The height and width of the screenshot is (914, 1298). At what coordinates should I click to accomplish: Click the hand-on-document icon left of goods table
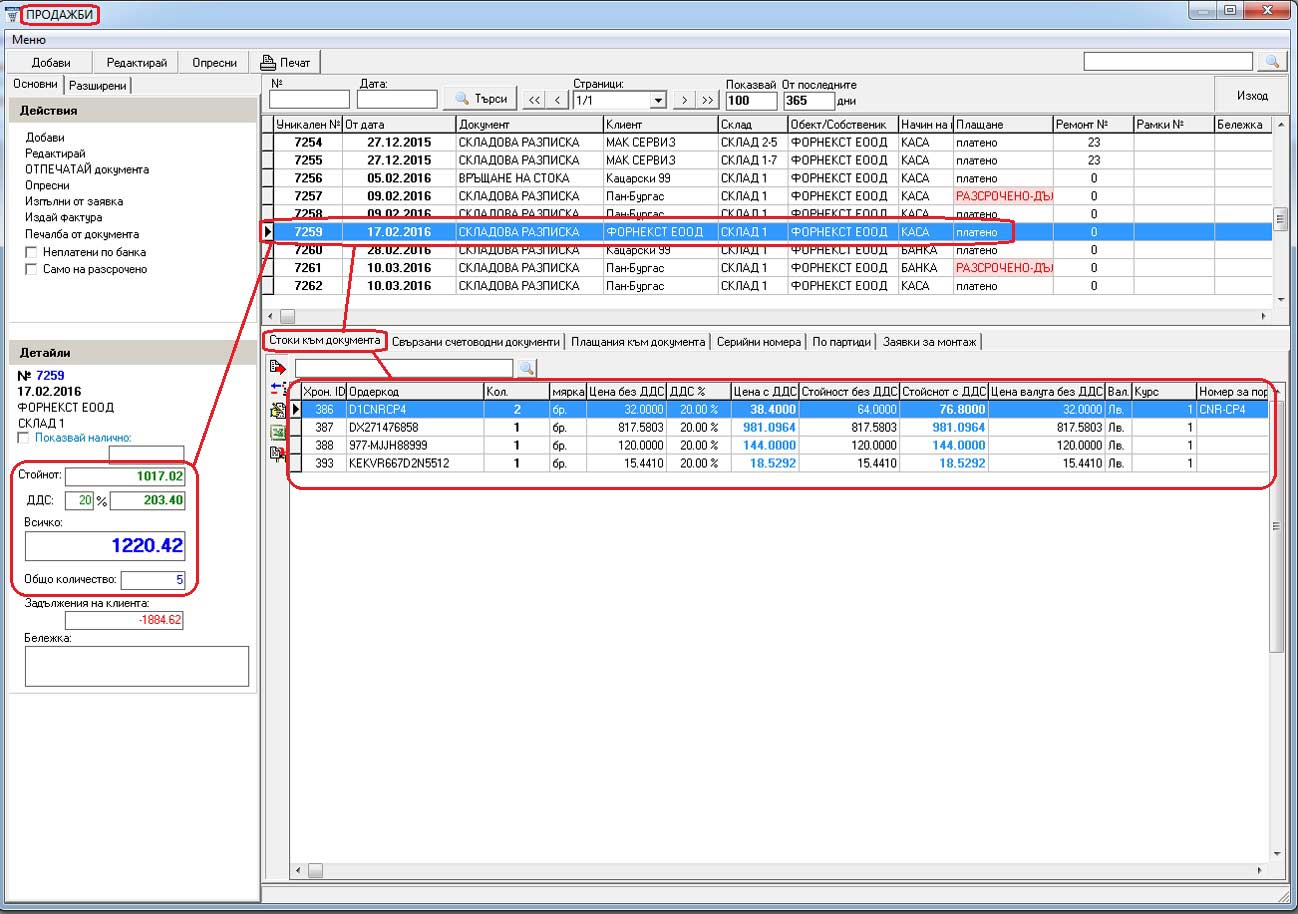277,410
